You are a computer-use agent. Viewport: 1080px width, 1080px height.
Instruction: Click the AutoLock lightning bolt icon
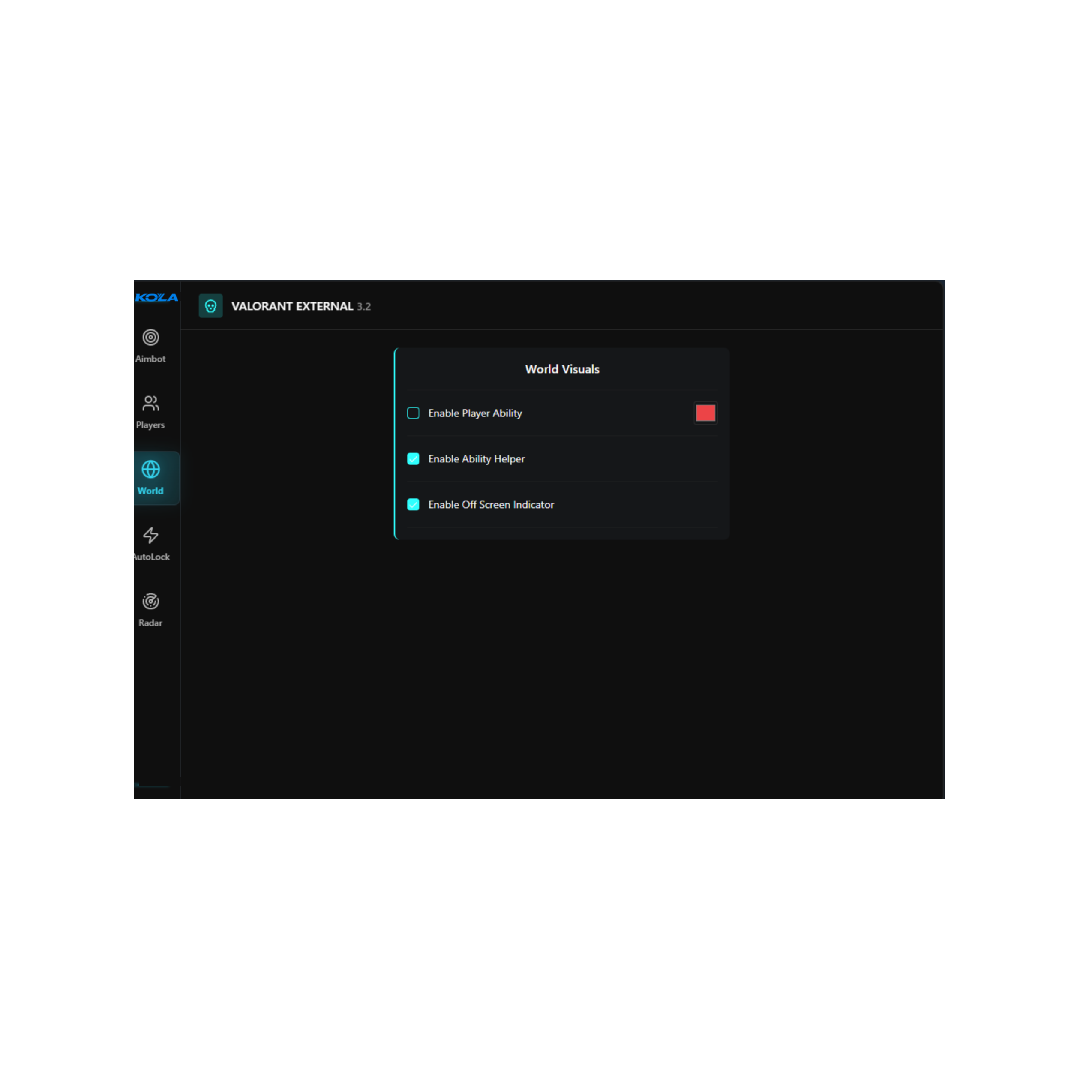(x=151, y=535)
